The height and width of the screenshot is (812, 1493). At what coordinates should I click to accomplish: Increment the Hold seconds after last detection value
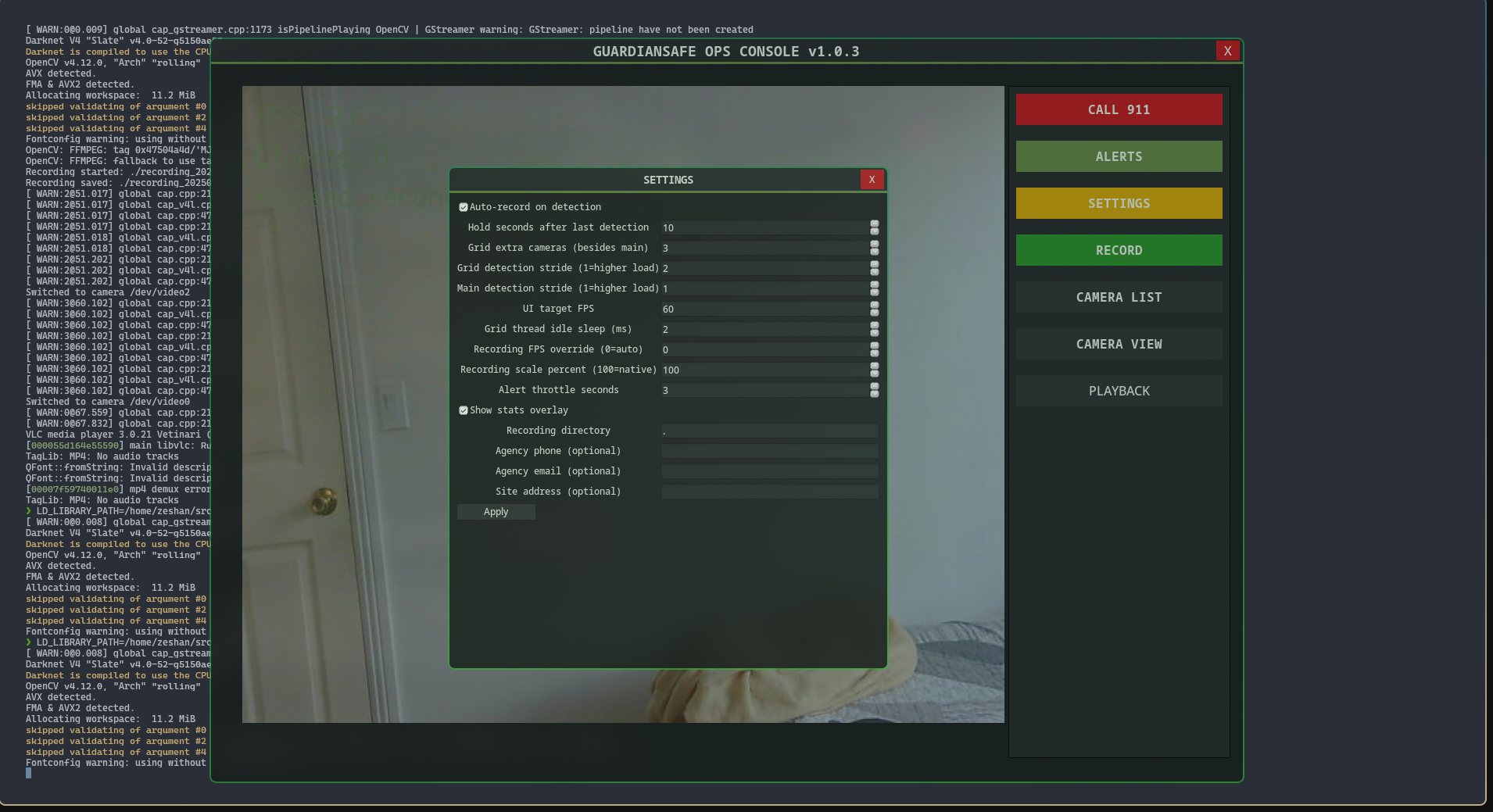coord(874,224)
